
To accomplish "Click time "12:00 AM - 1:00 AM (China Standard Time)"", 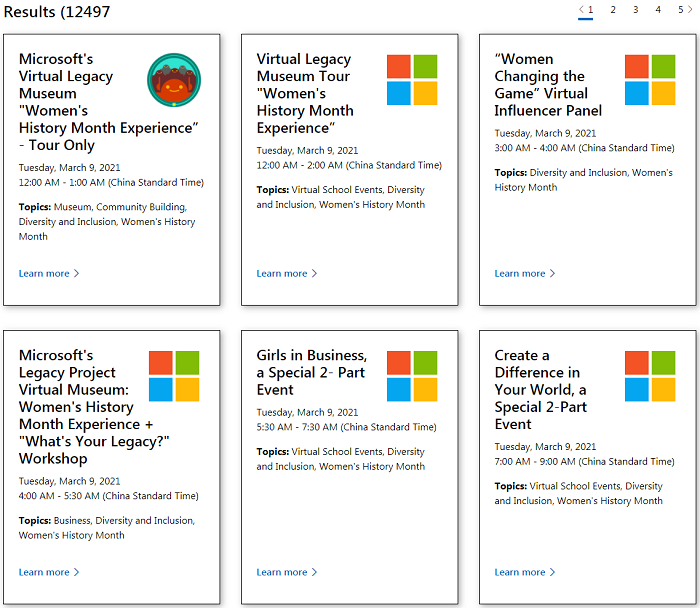I will pos(111,183).
